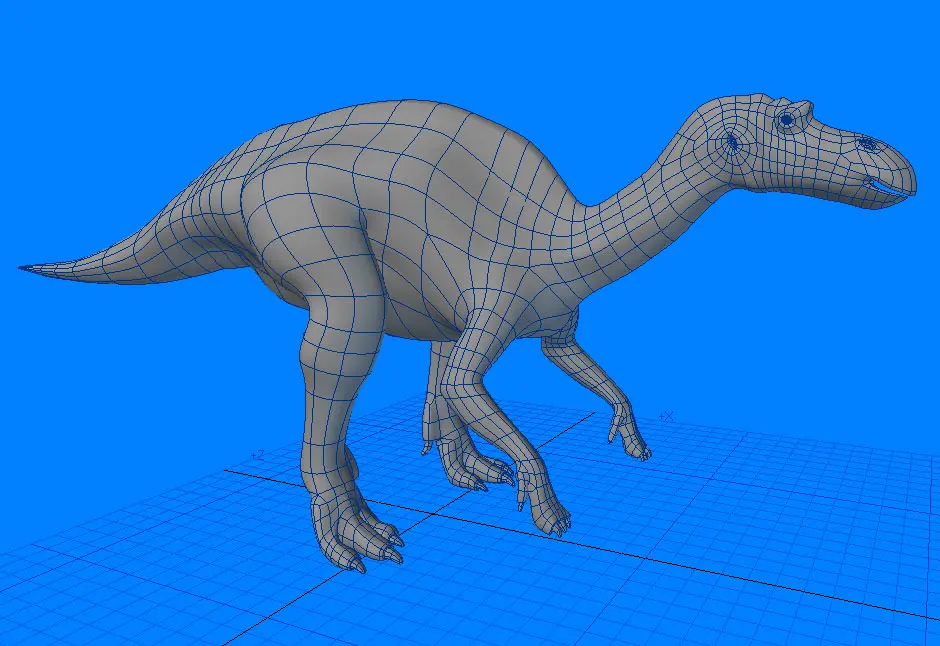Screen dimensions: 940x646
Task: Click the +Z axis label
Action: [257, 455]
